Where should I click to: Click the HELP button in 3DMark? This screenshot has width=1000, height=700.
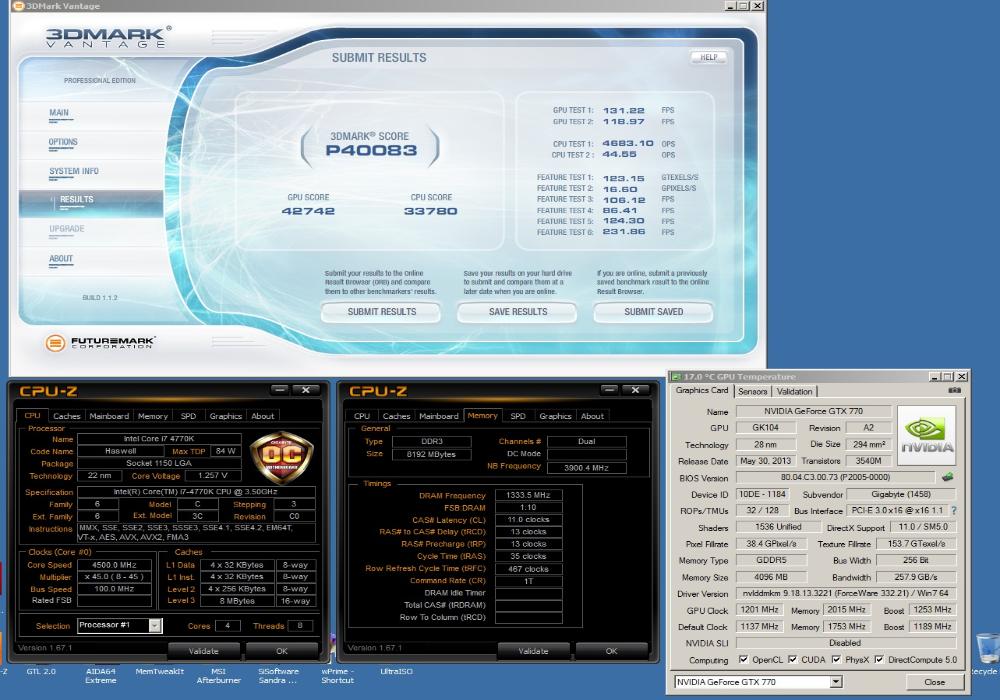(709, 57)
